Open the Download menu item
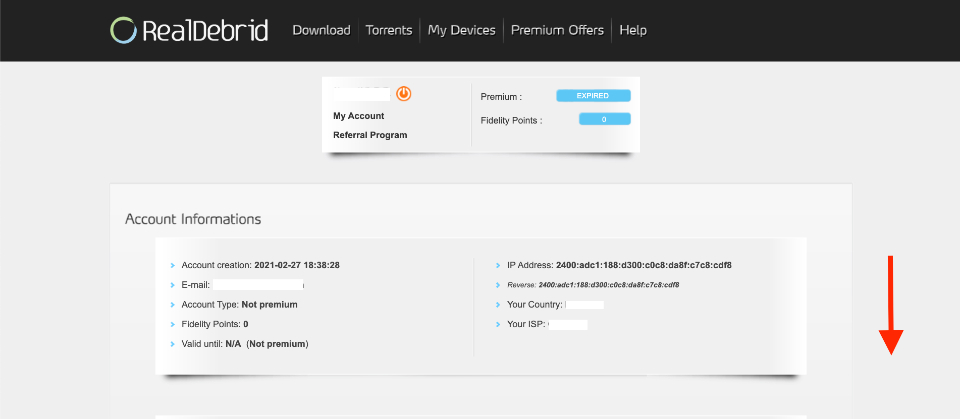 (321, 30)
